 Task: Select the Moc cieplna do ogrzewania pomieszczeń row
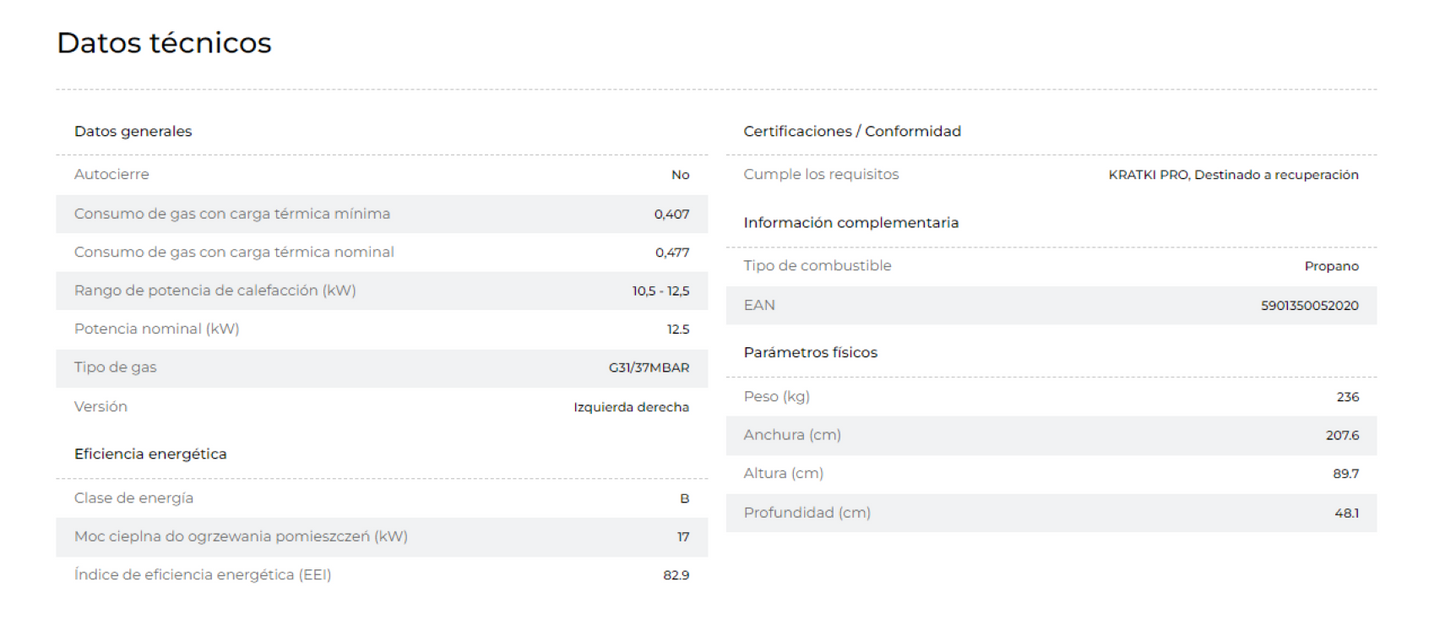pyautogui.click(x=382, y=537)
